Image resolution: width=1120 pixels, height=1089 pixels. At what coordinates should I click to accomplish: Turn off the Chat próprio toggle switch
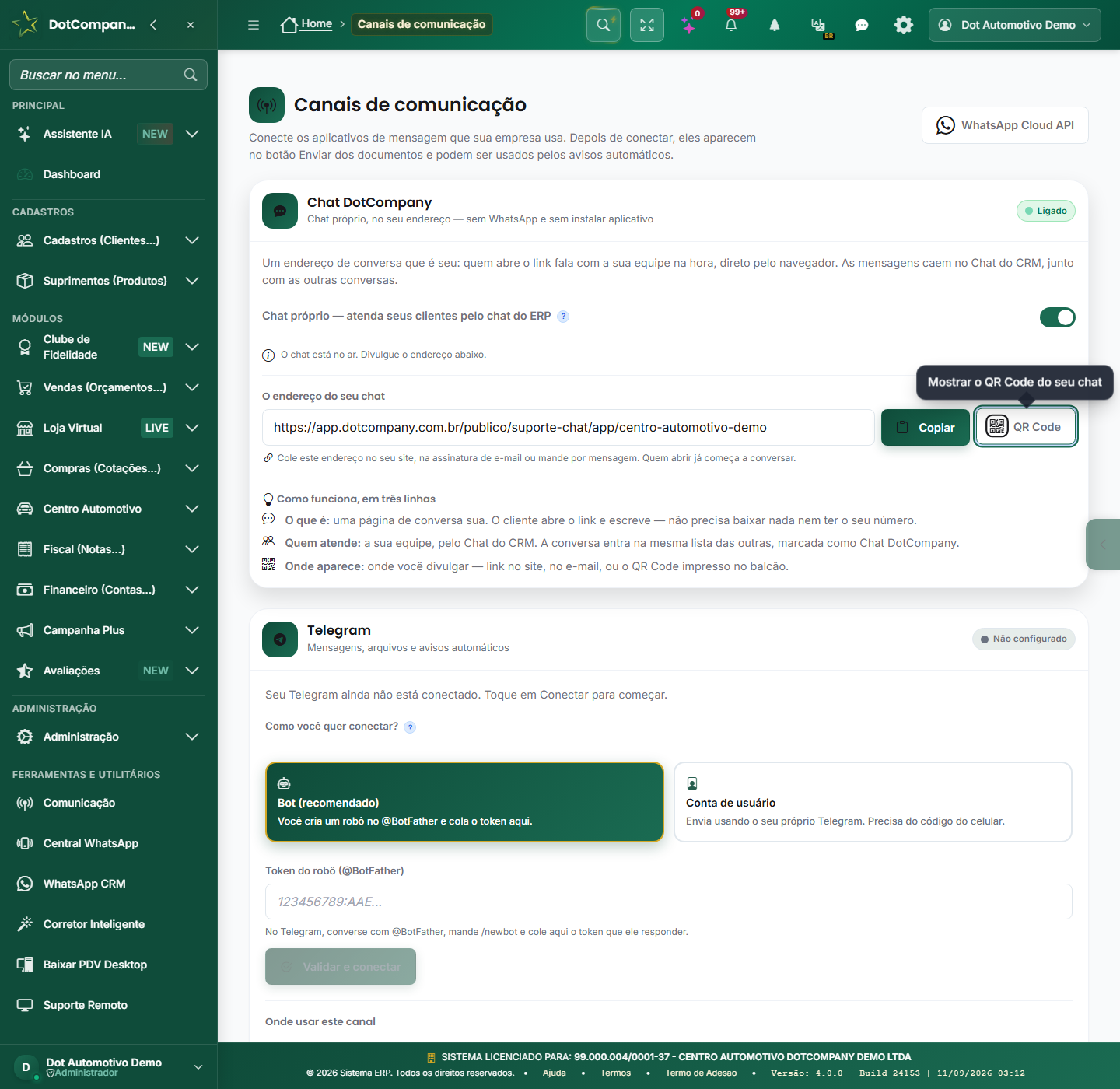click(1058, 317)
